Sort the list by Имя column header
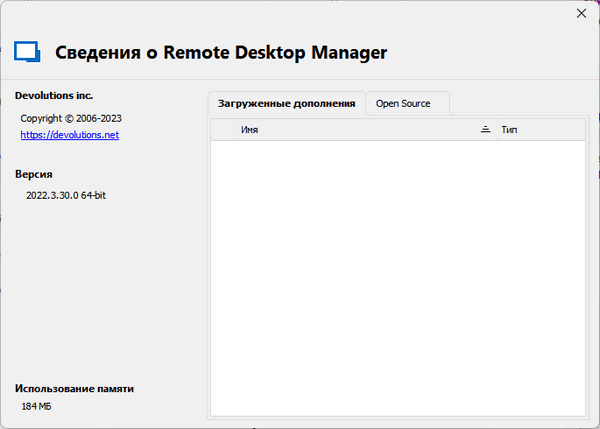The height and width of the screenshot is (429, 600). pyautogui.click(x=350, y=130)
